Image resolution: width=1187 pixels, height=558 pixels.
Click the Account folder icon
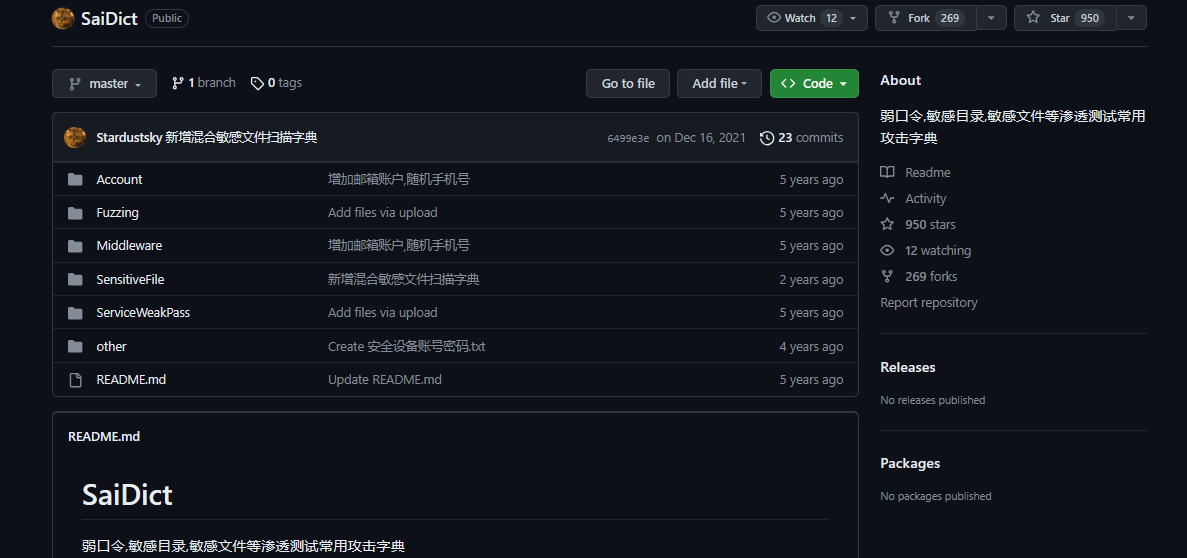(x=75, y=179)
